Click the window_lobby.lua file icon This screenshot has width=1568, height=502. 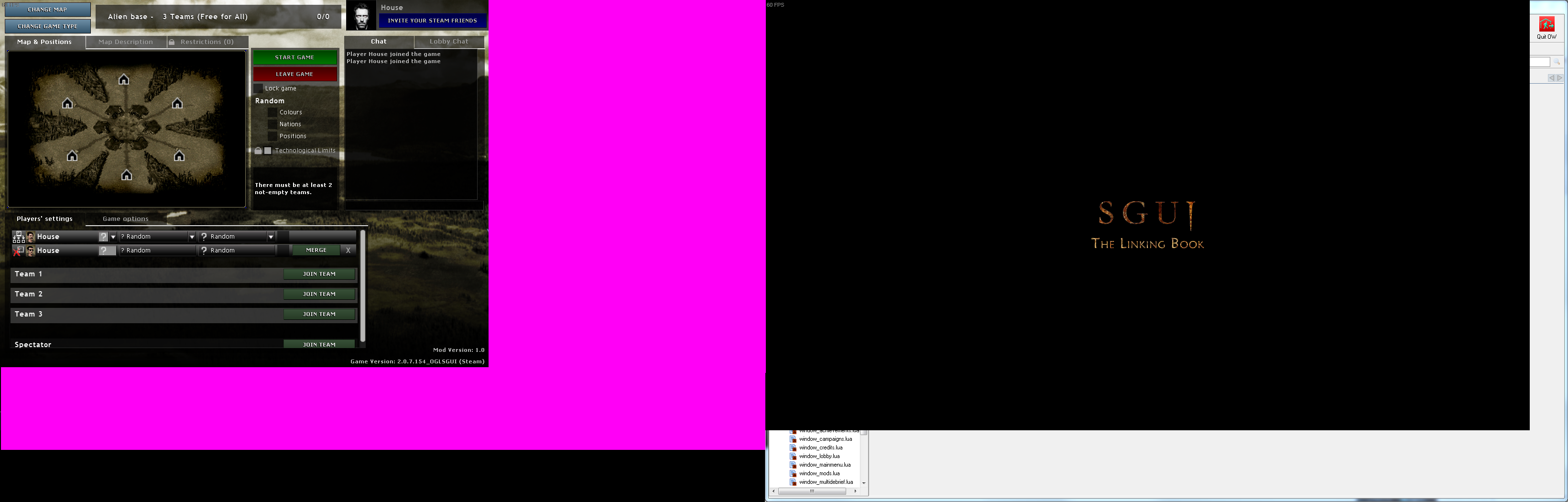793,456
